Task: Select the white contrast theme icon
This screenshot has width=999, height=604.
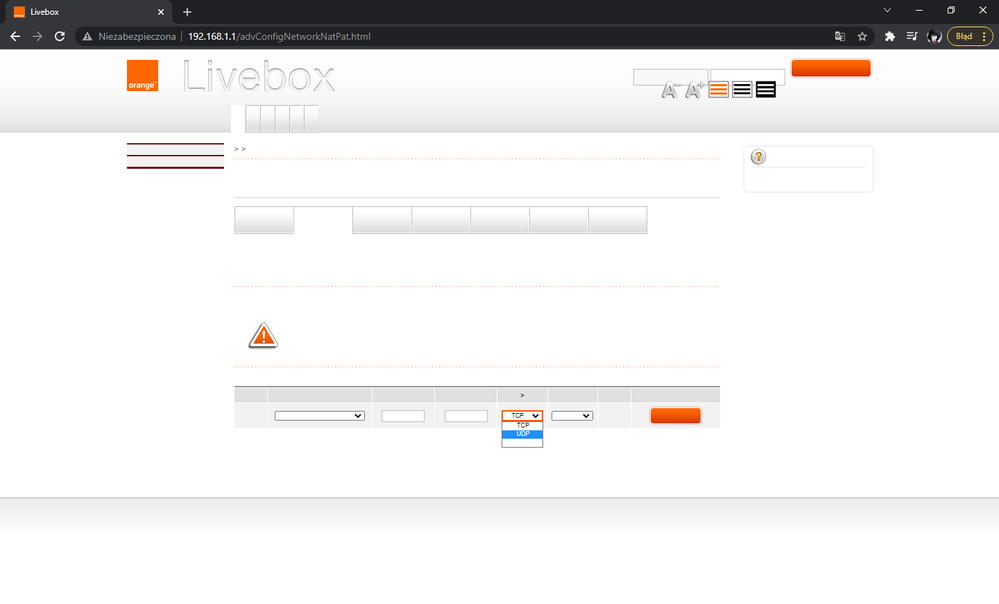Action: pyautogui.click(x=742, y=89)
